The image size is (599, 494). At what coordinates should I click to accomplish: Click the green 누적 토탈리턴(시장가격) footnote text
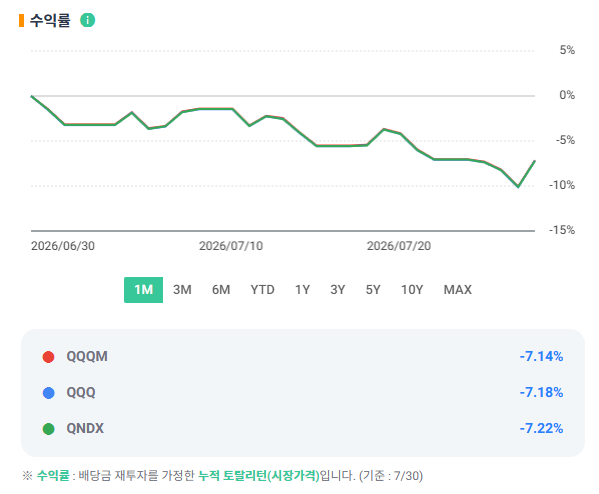pos(259,476)
